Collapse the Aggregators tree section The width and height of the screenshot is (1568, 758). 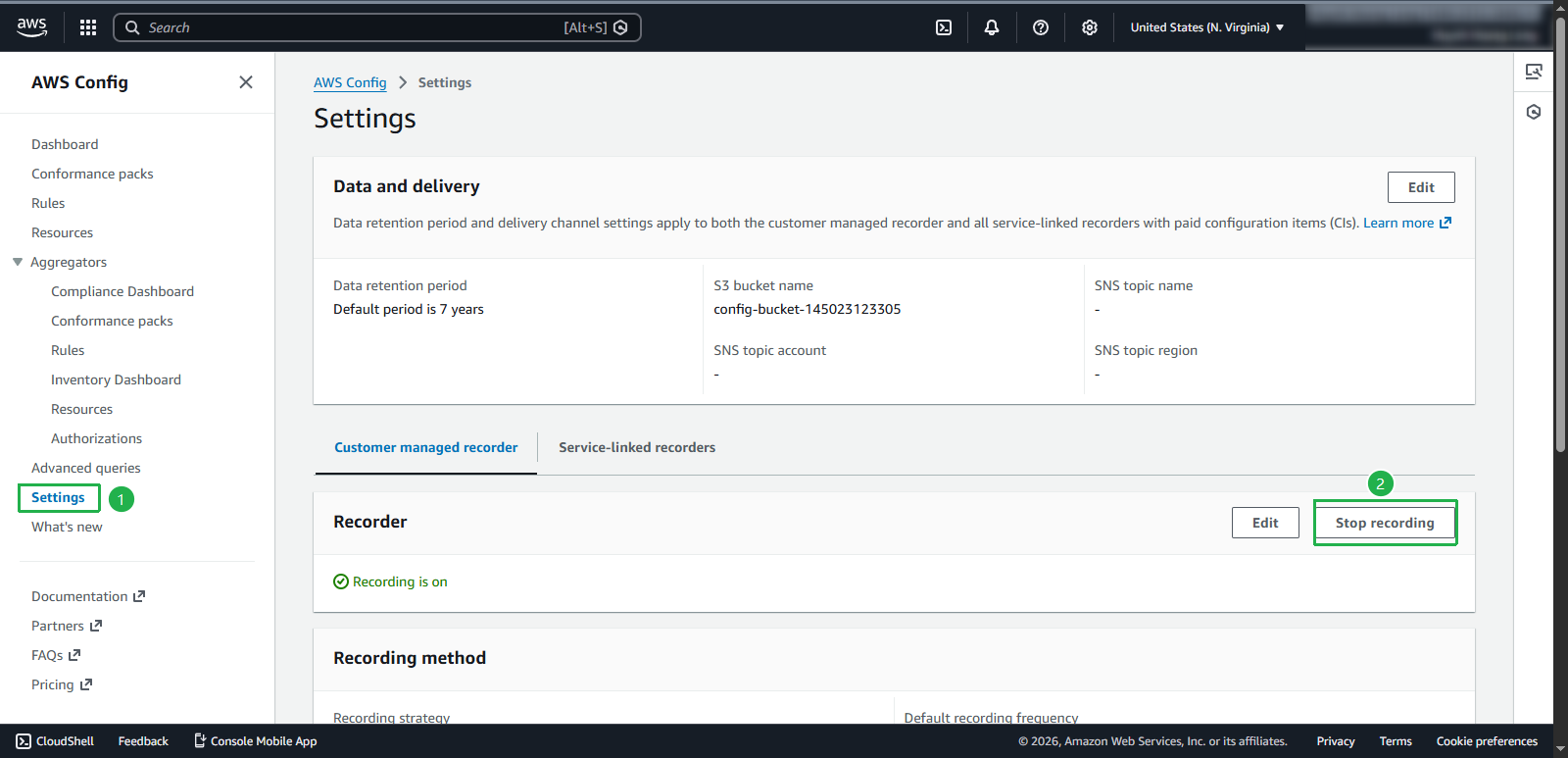(x=18, y=262)
